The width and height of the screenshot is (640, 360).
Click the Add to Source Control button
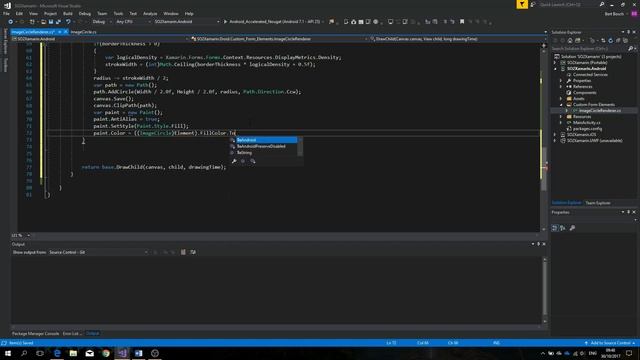[x=610, y=343]
